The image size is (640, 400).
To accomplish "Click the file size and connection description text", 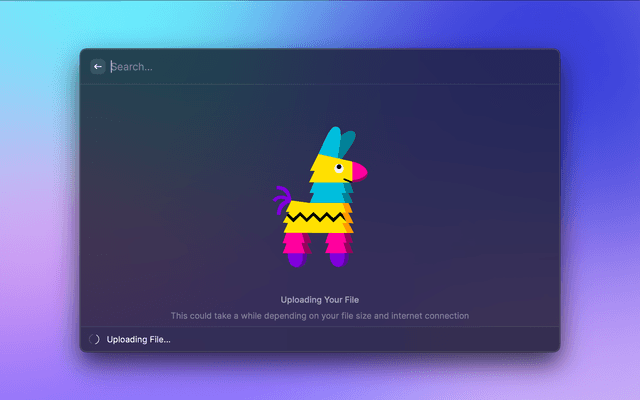I will pos(319,315).
